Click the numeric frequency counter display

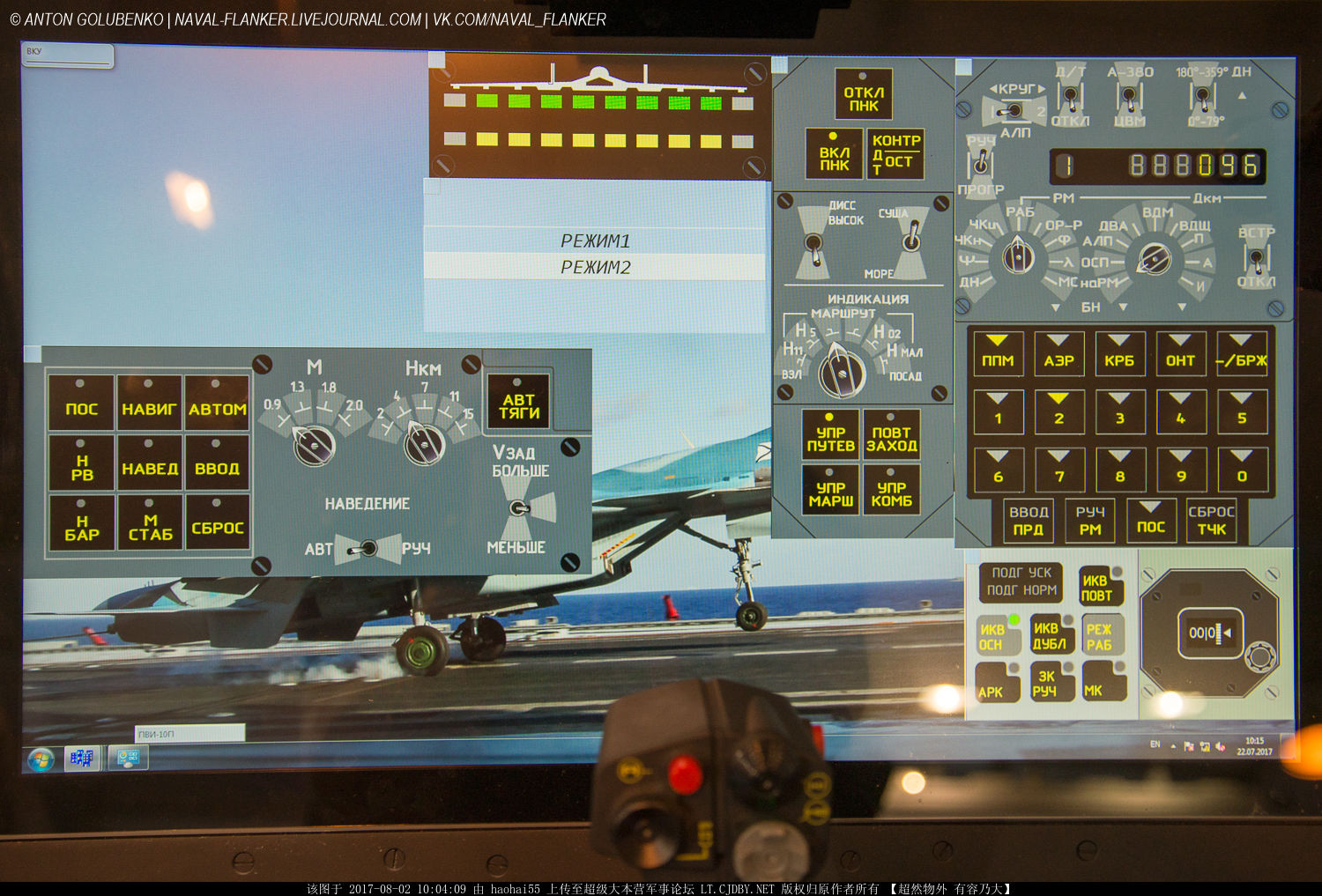[x=1157, y=166]
